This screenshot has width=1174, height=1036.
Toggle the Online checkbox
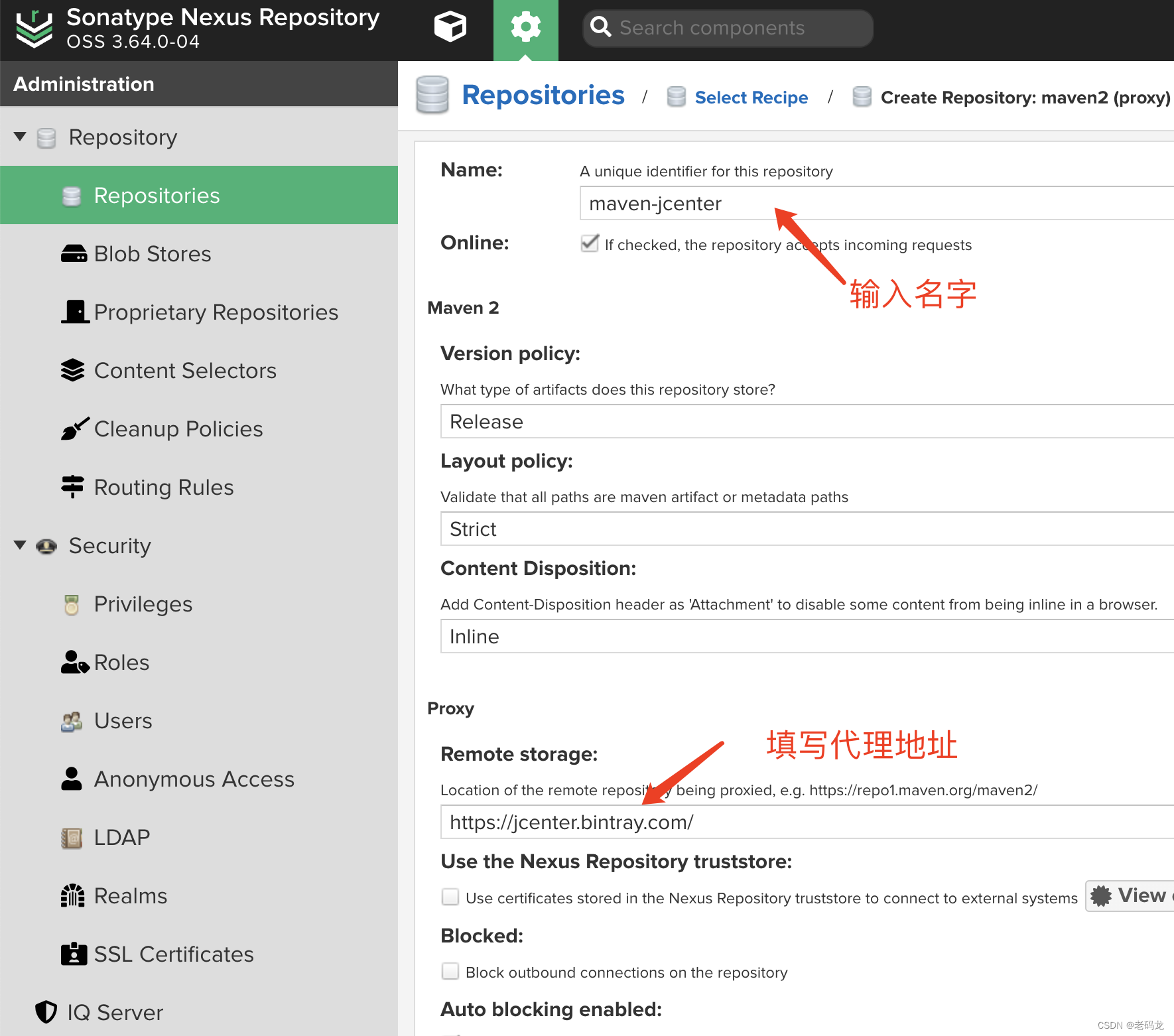tap(590, 243)
